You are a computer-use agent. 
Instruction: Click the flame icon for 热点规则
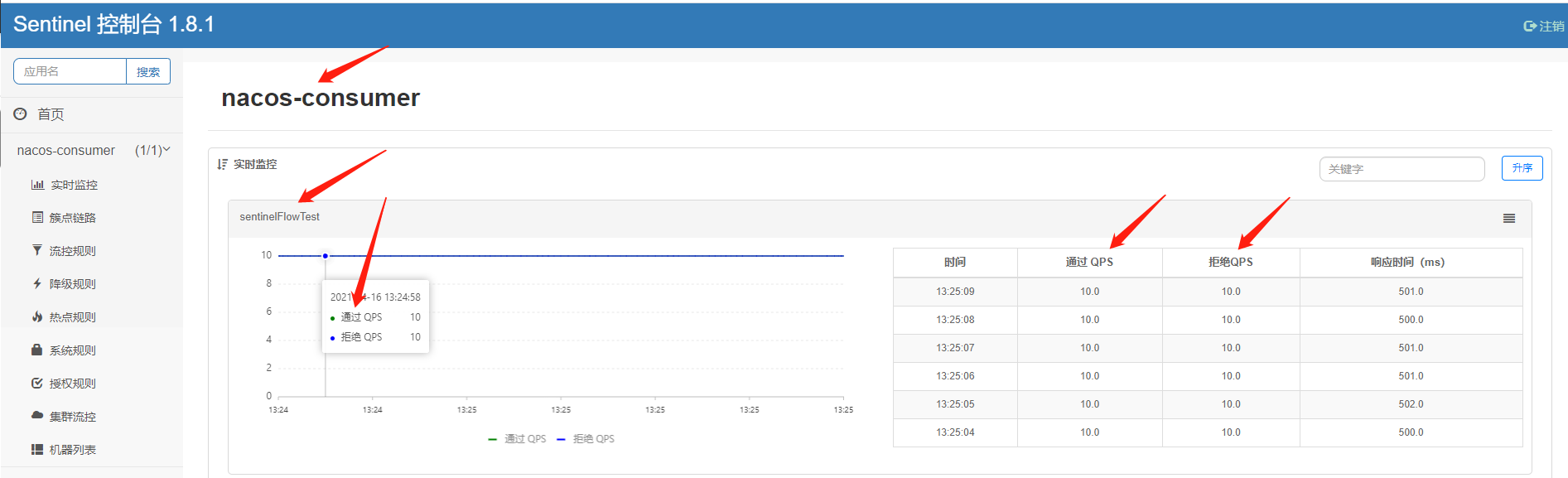37,316
